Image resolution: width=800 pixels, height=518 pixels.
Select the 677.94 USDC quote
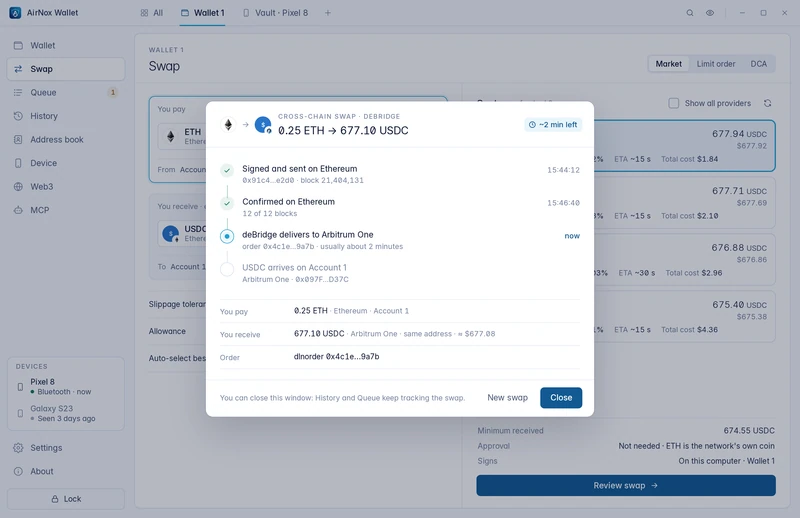[684, 146]
